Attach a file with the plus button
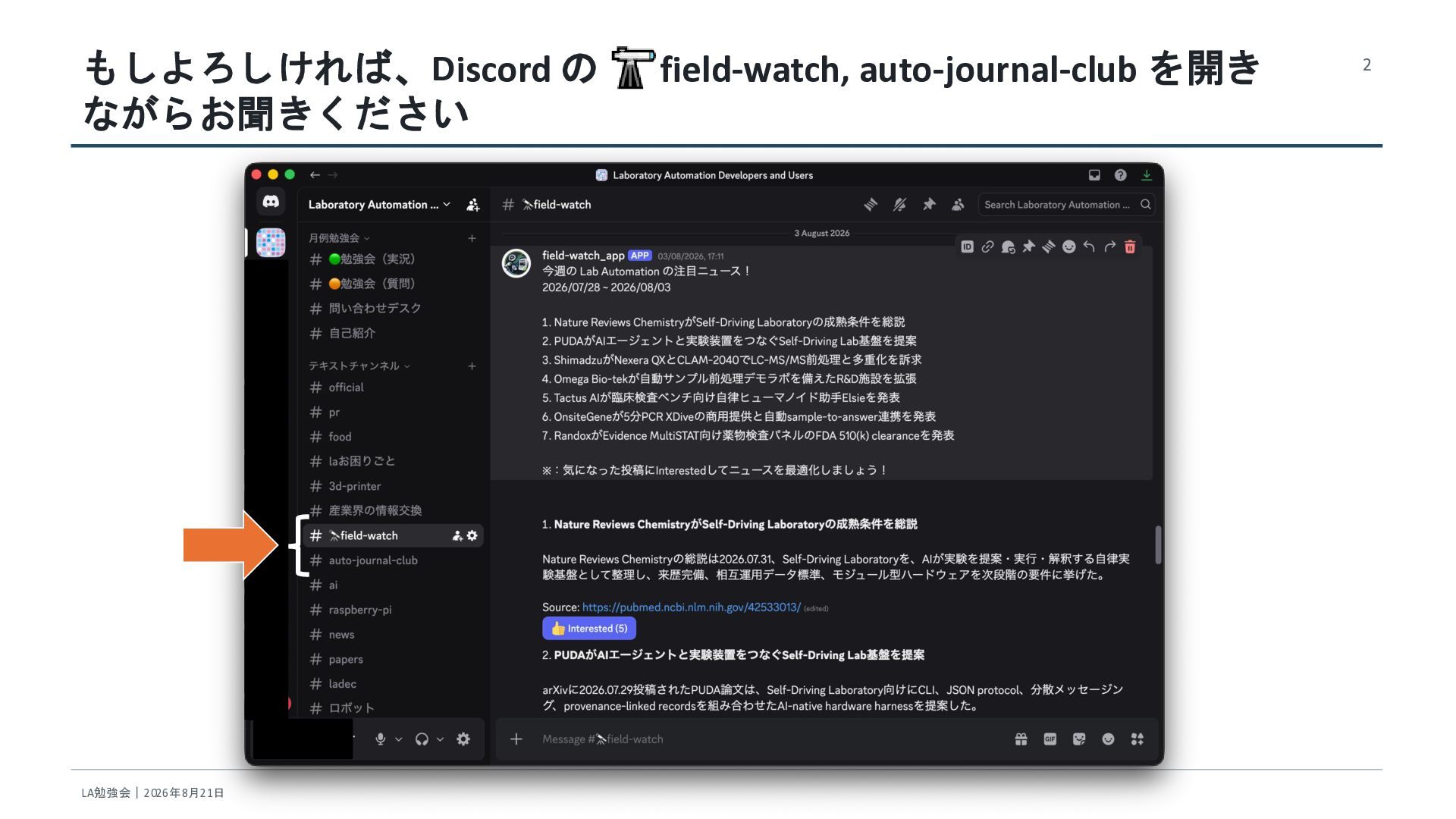1456x819 pixels. tap(516, 739)
